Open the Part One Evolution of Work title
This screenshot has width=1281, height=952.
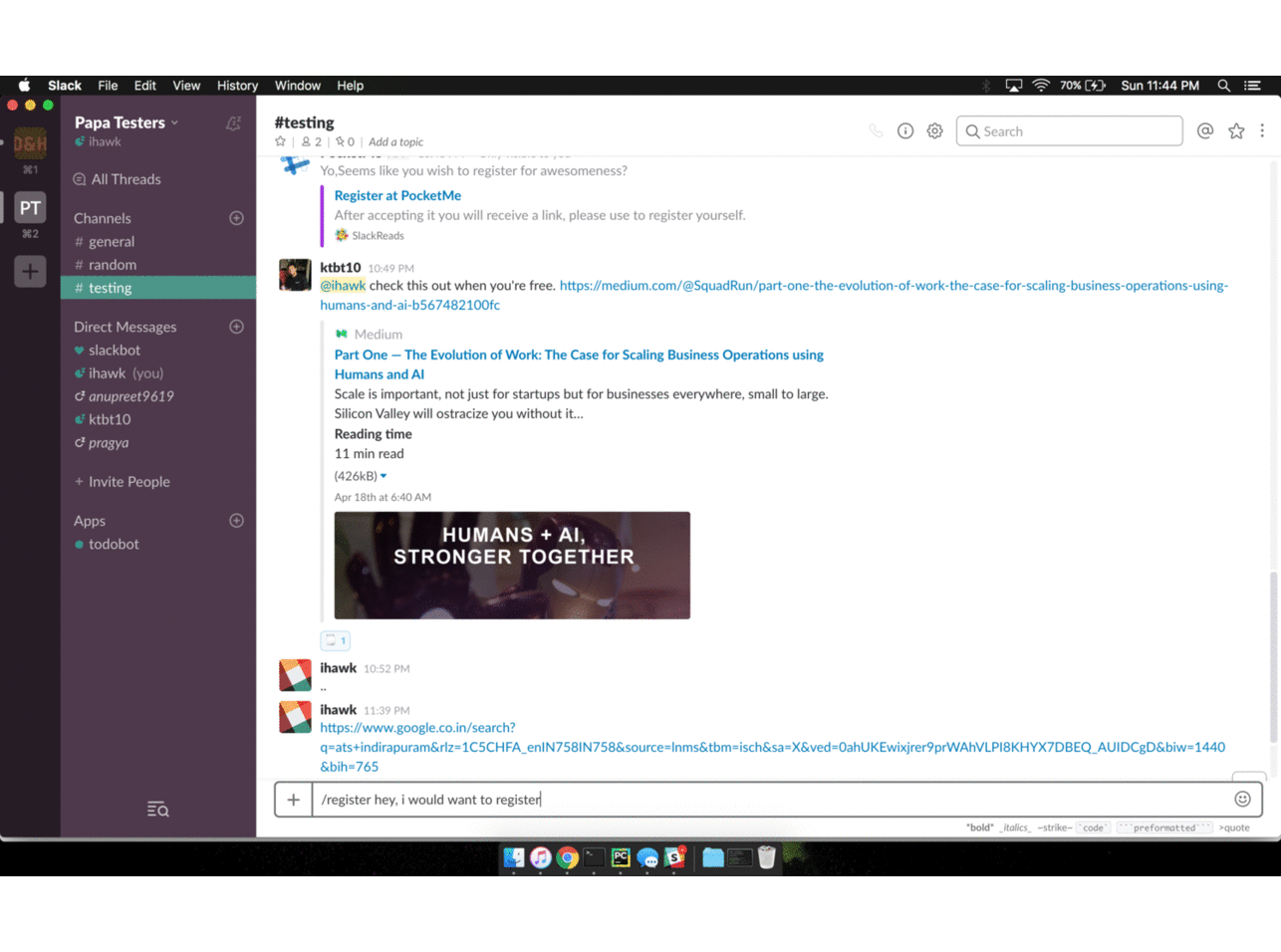(579, 364)
